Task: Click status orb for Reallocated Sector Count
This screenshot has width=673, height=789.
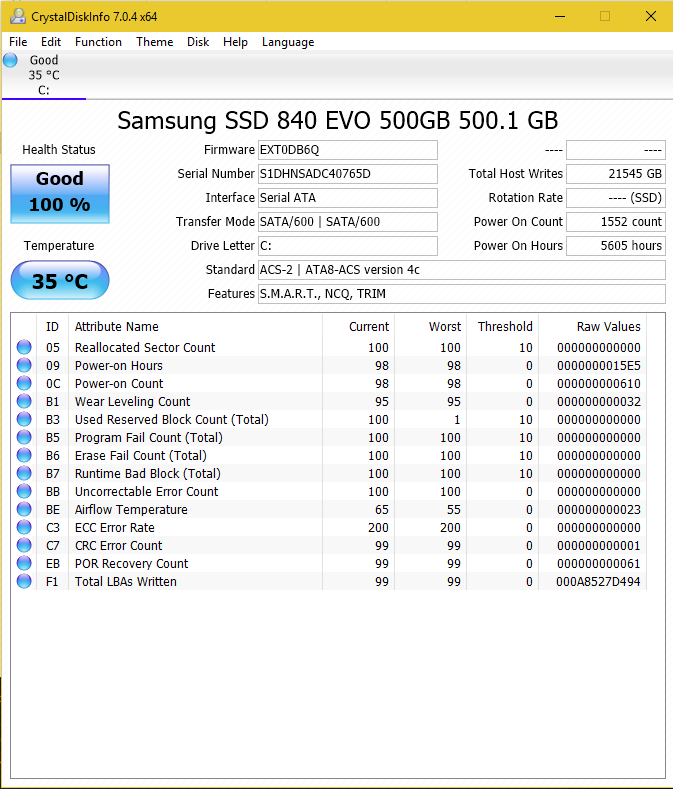Action: tap(24, 347)
